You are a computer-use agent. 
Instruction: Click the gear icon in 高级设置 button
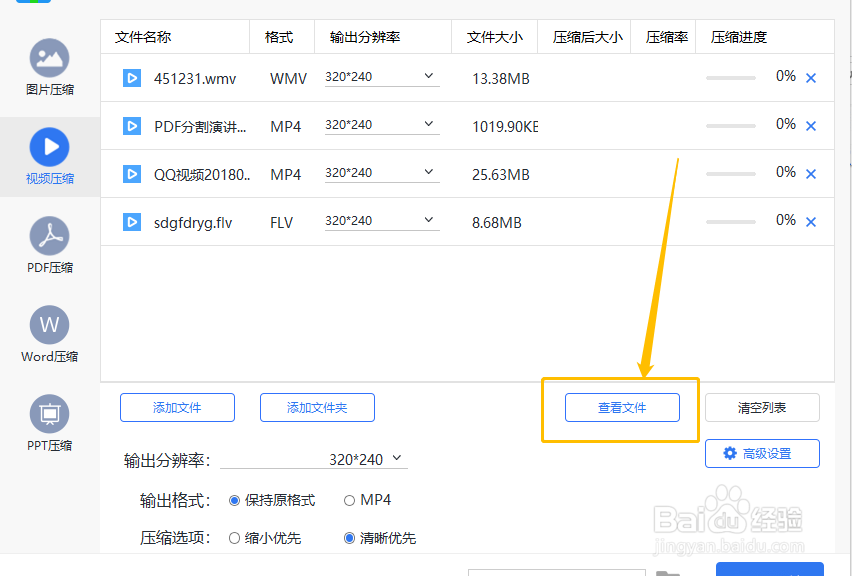pos(730,453)
